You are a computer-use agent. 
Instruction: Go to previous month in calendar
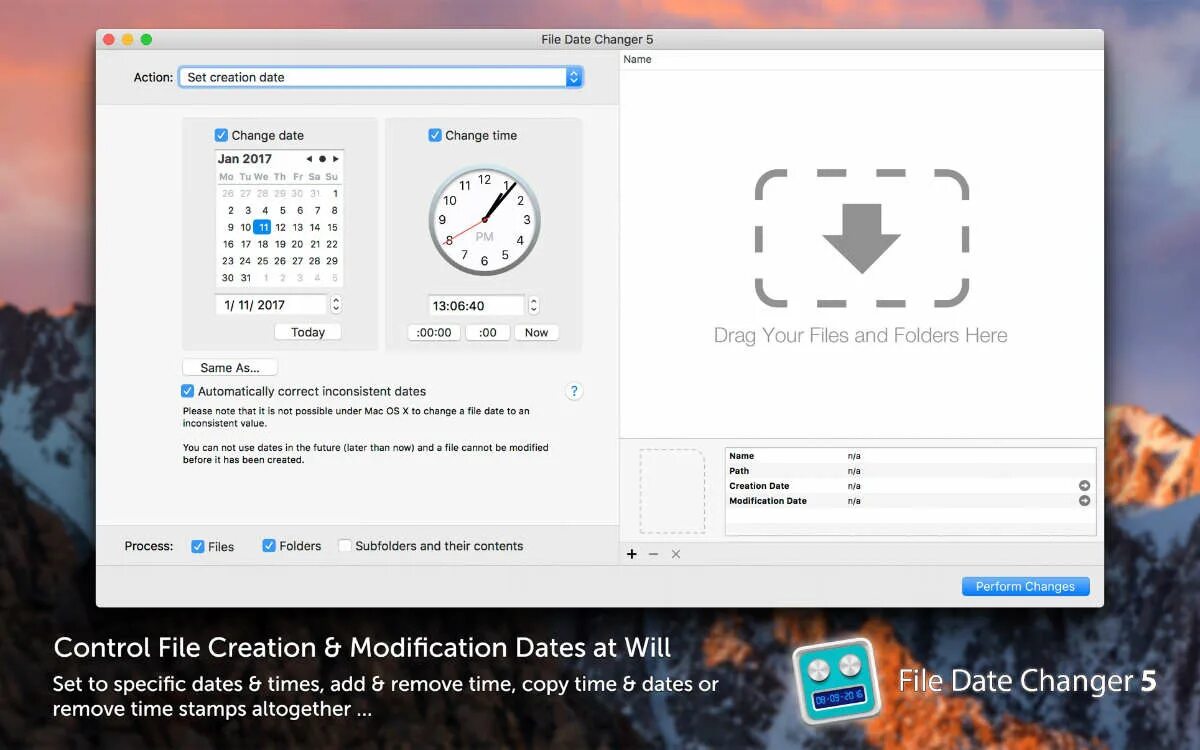pos(309,159)
